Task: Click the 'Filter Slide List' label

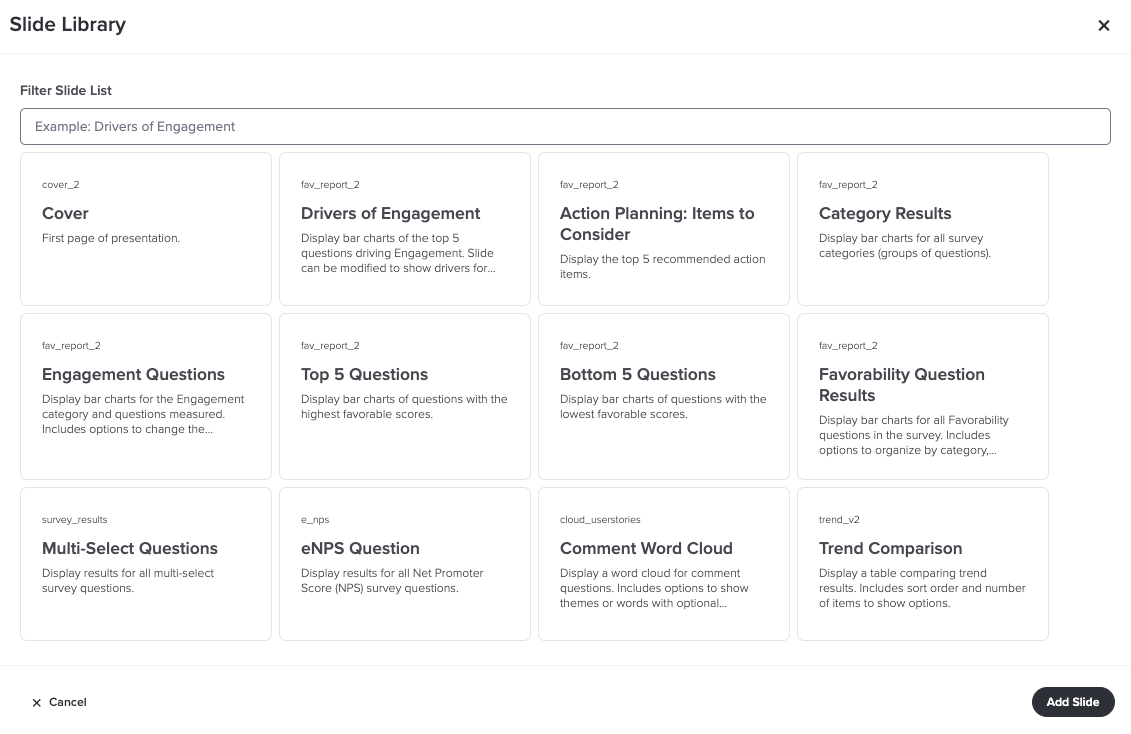Action: click(x=66, y=90)
